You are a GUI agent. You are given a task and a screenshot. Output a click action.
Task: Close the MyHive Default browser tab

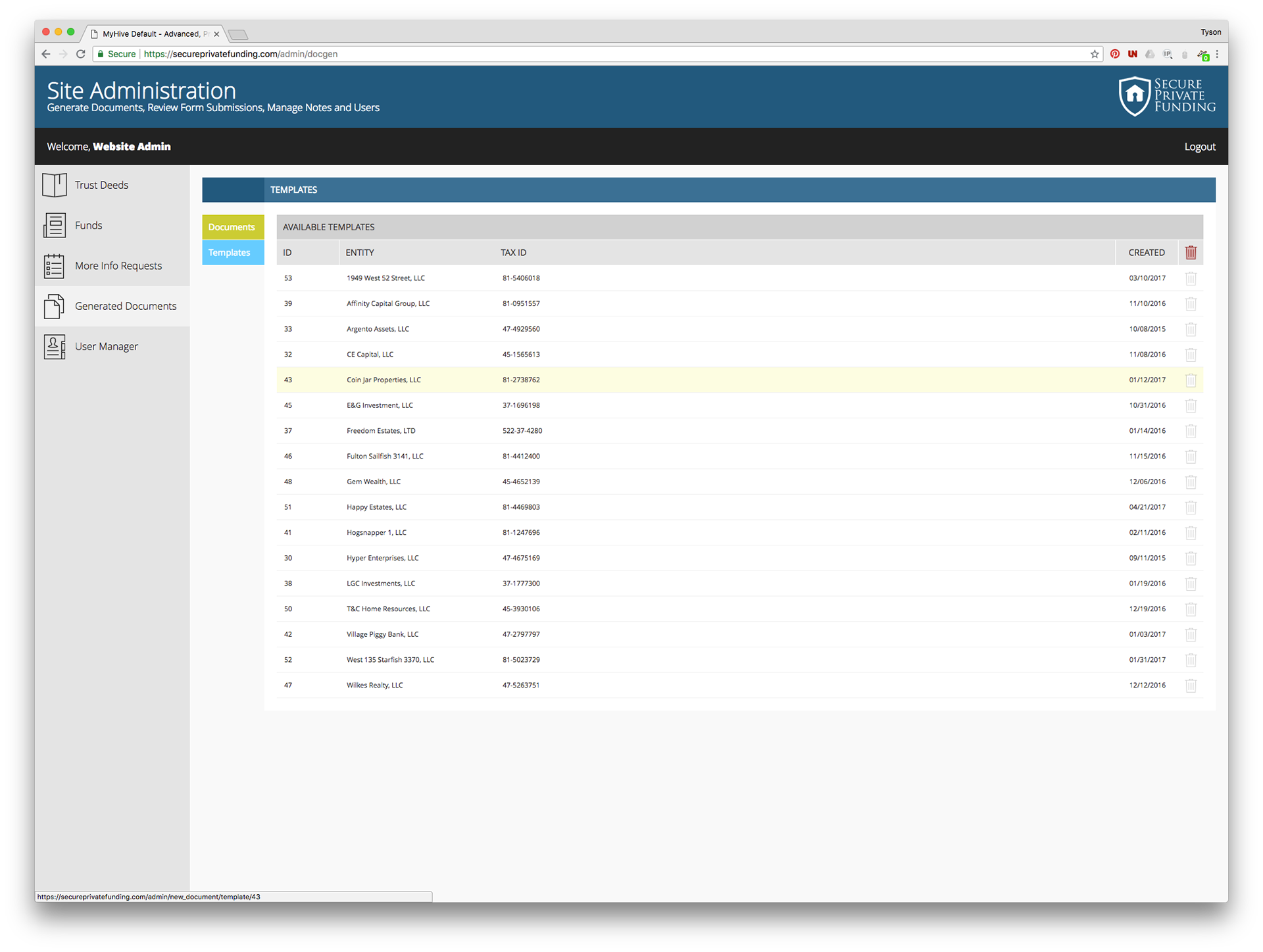pyautogui.click(x=216, y=34)
